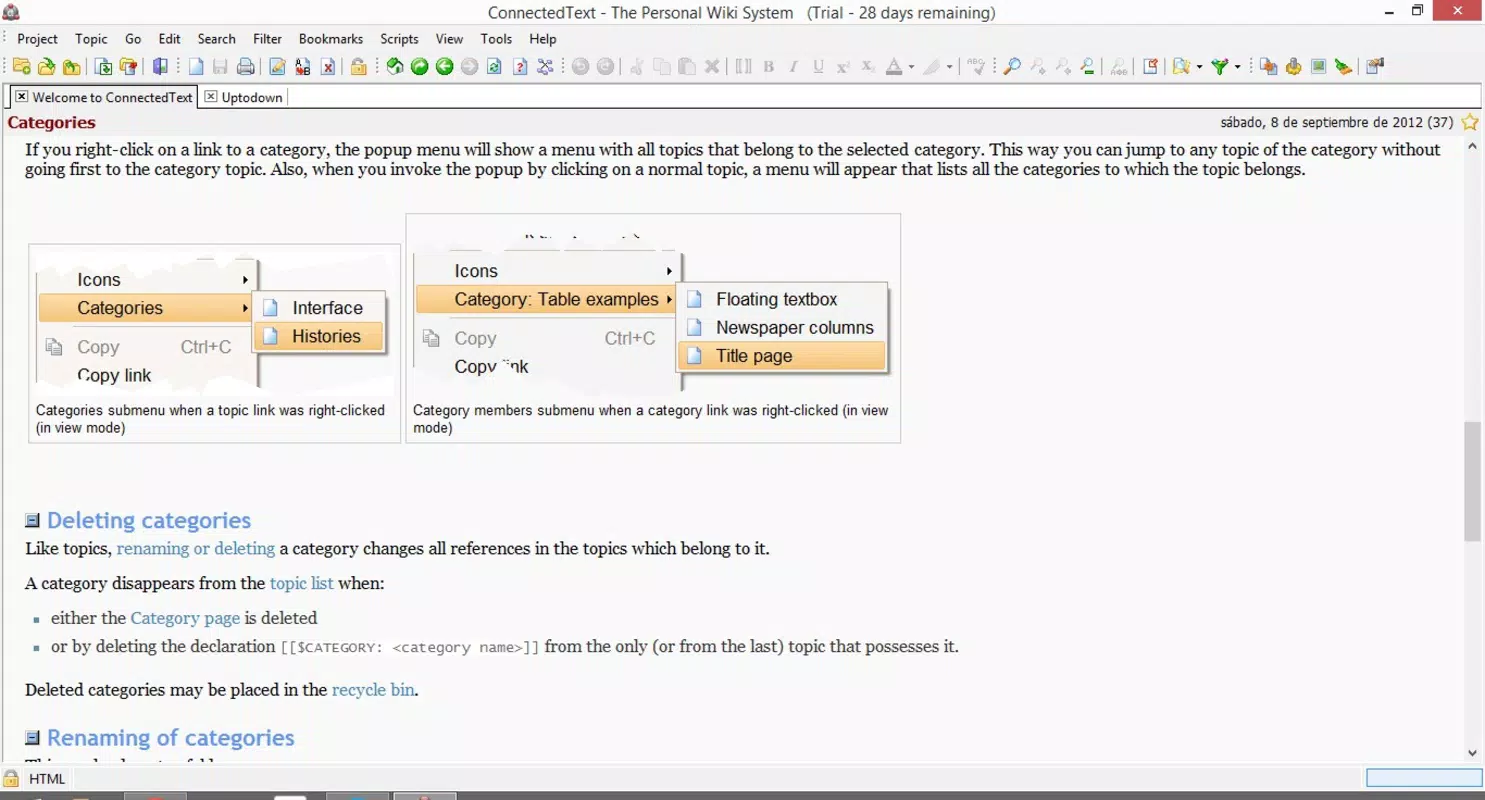
Task: Click the new blank document icon
Action: (196, 67)
